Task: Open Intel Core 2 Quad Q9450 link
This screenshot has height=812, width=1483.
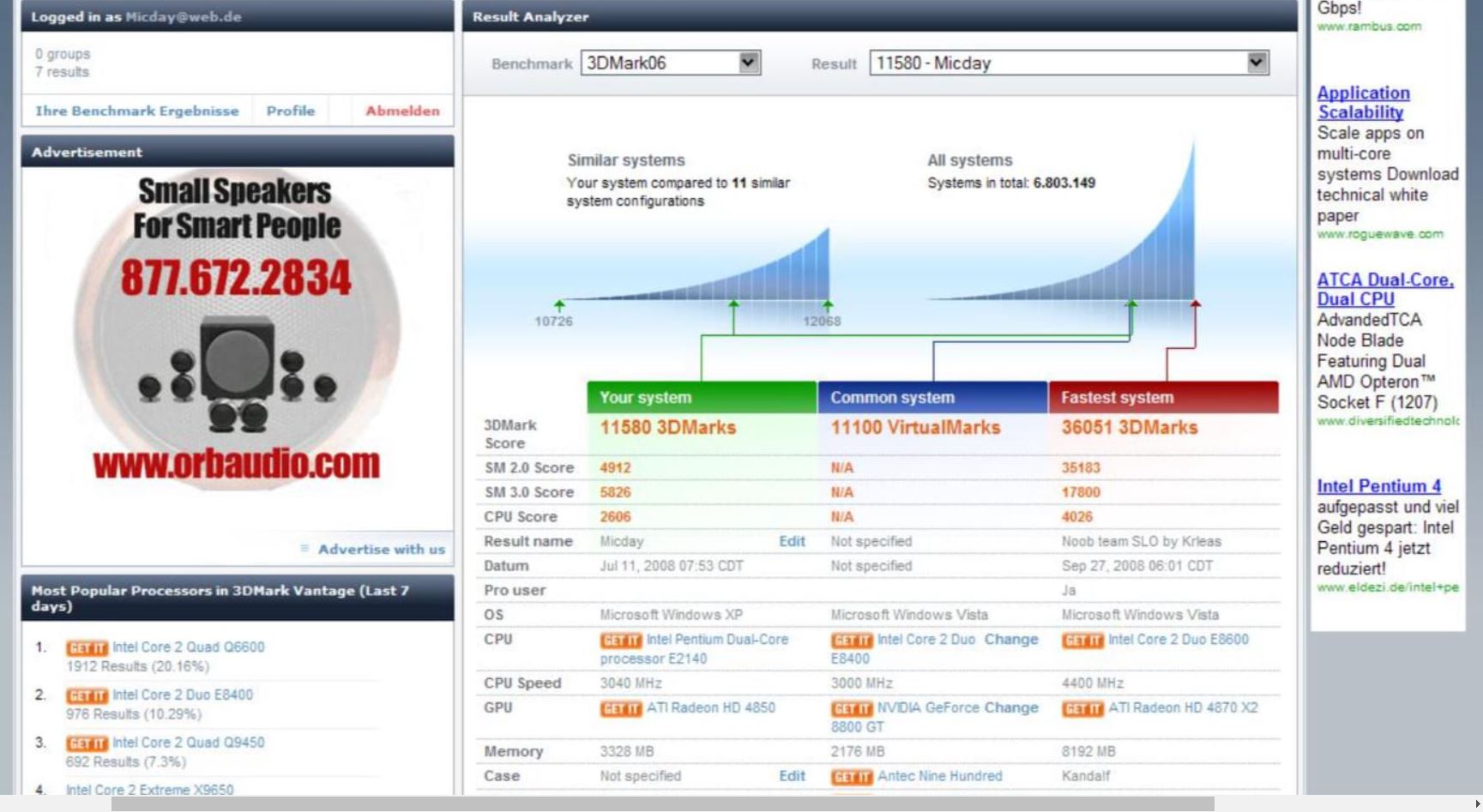Action: (x=188, y=743)
